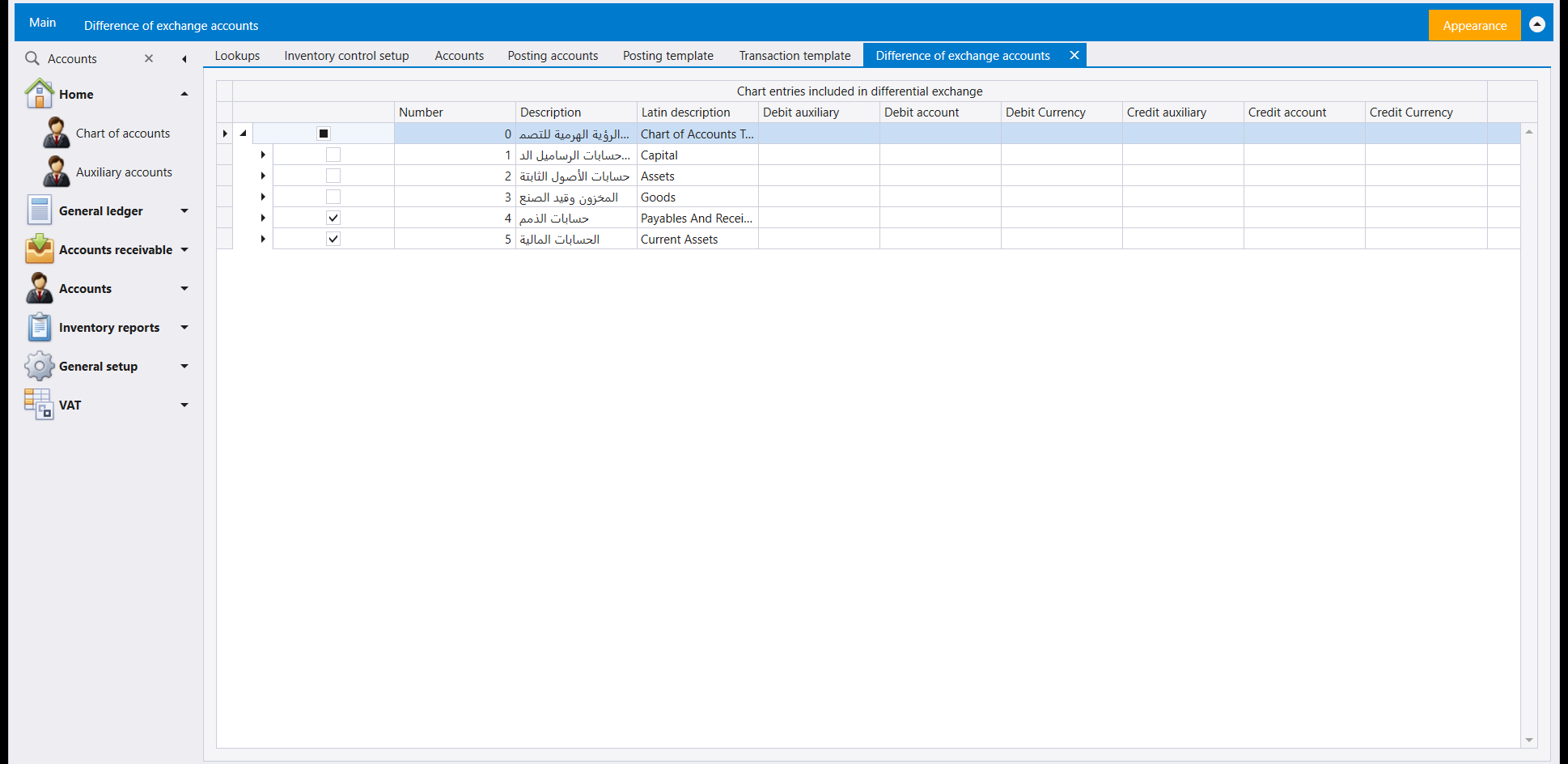Expand the Goods tree row

[263, 197]
